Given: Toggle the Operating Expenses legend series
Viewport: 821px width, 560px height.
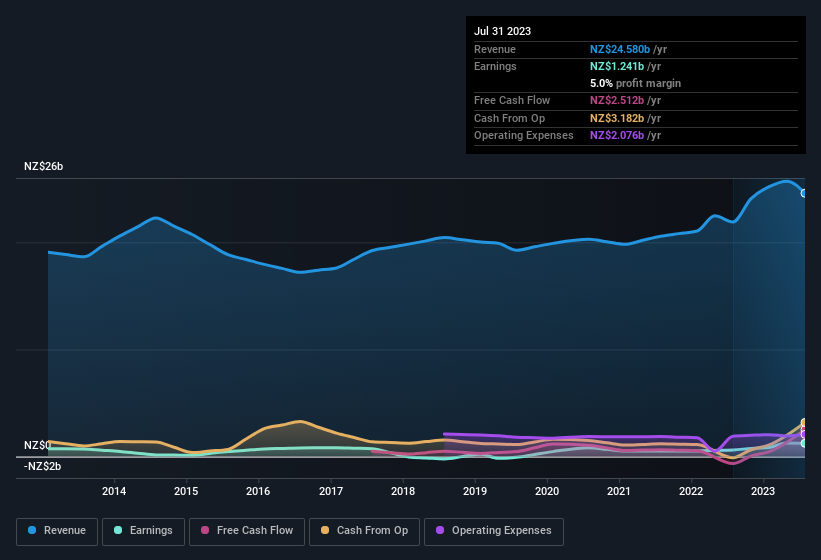Looking at the screenshot, I should coord(494,531).
